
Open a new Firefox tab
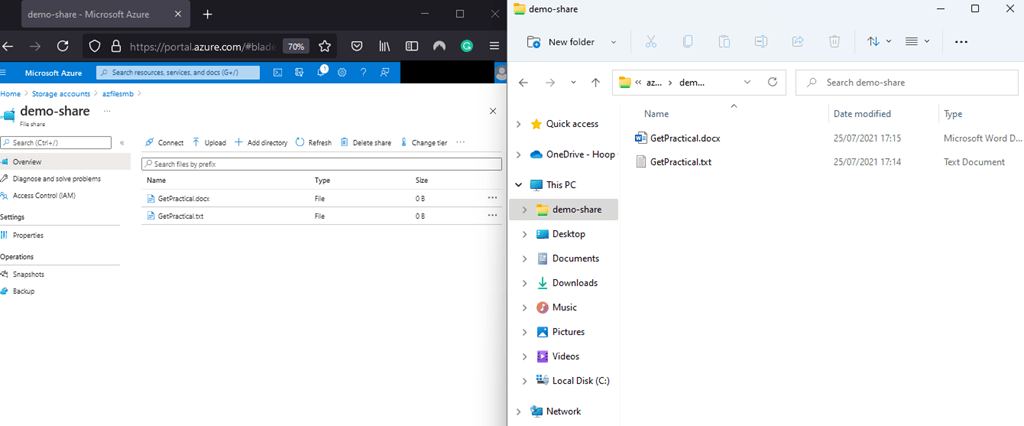(x=207, y=14)
